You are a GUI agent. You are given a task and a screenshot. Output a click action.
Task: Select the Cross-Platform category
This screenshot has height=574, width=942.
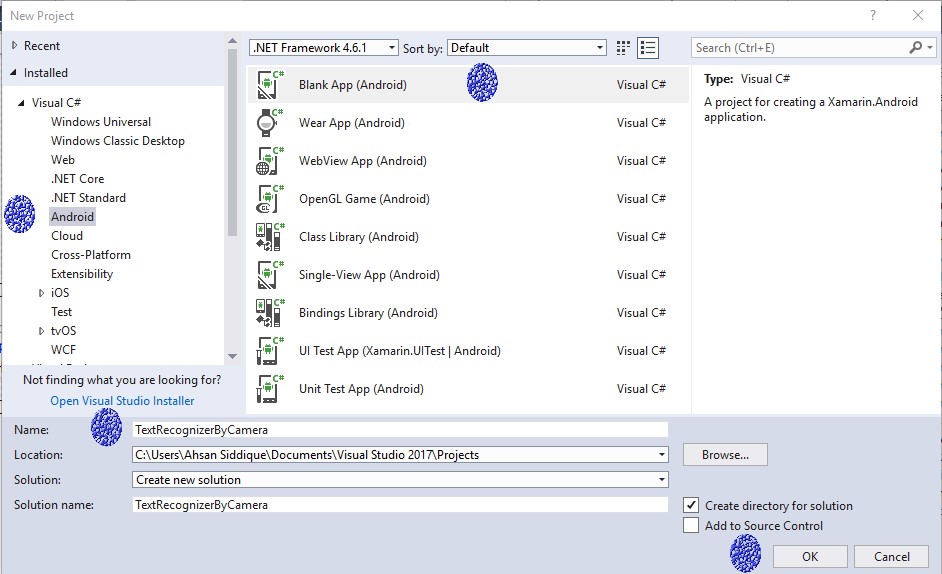point(91,255)
